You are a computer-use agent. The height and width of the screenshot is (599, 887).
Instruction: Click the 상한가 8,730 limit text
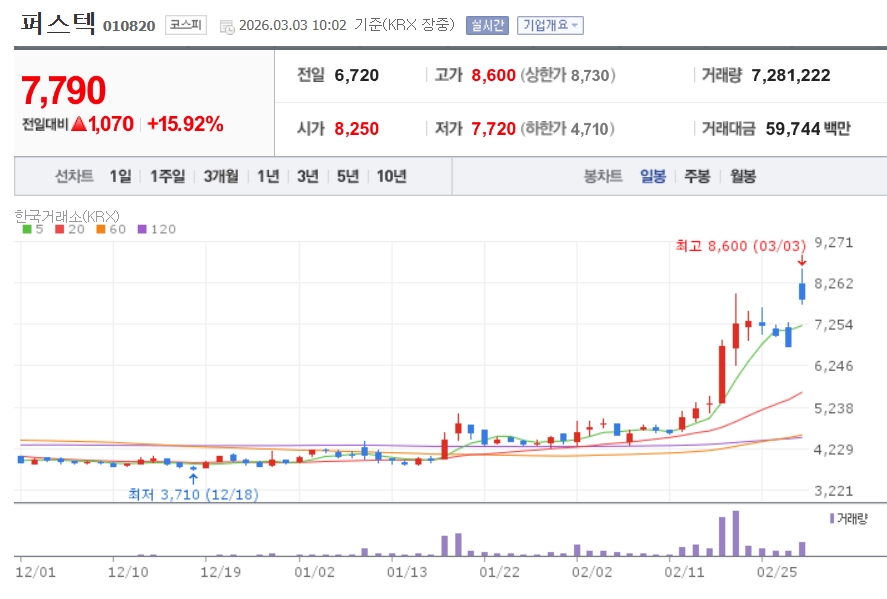(568, 75)
